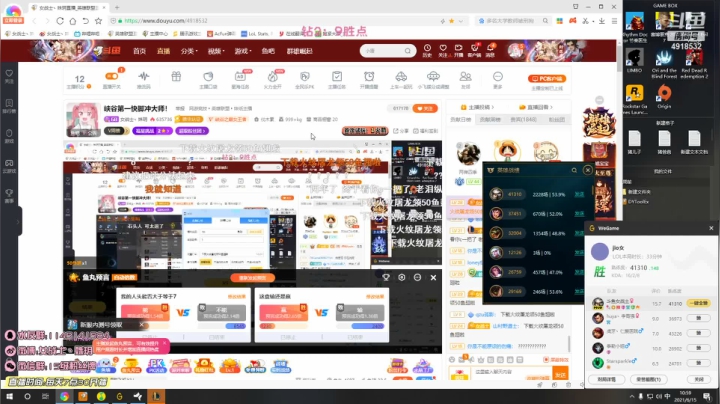Search inside the 英雄战绩 panel magnifier
This screenshot has height=404, width=720.
(574, 170)
